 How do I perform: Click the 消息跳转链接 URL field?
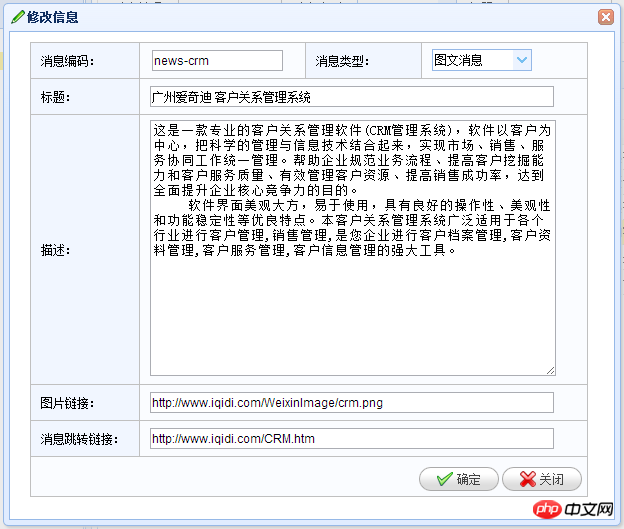[352, 439]
